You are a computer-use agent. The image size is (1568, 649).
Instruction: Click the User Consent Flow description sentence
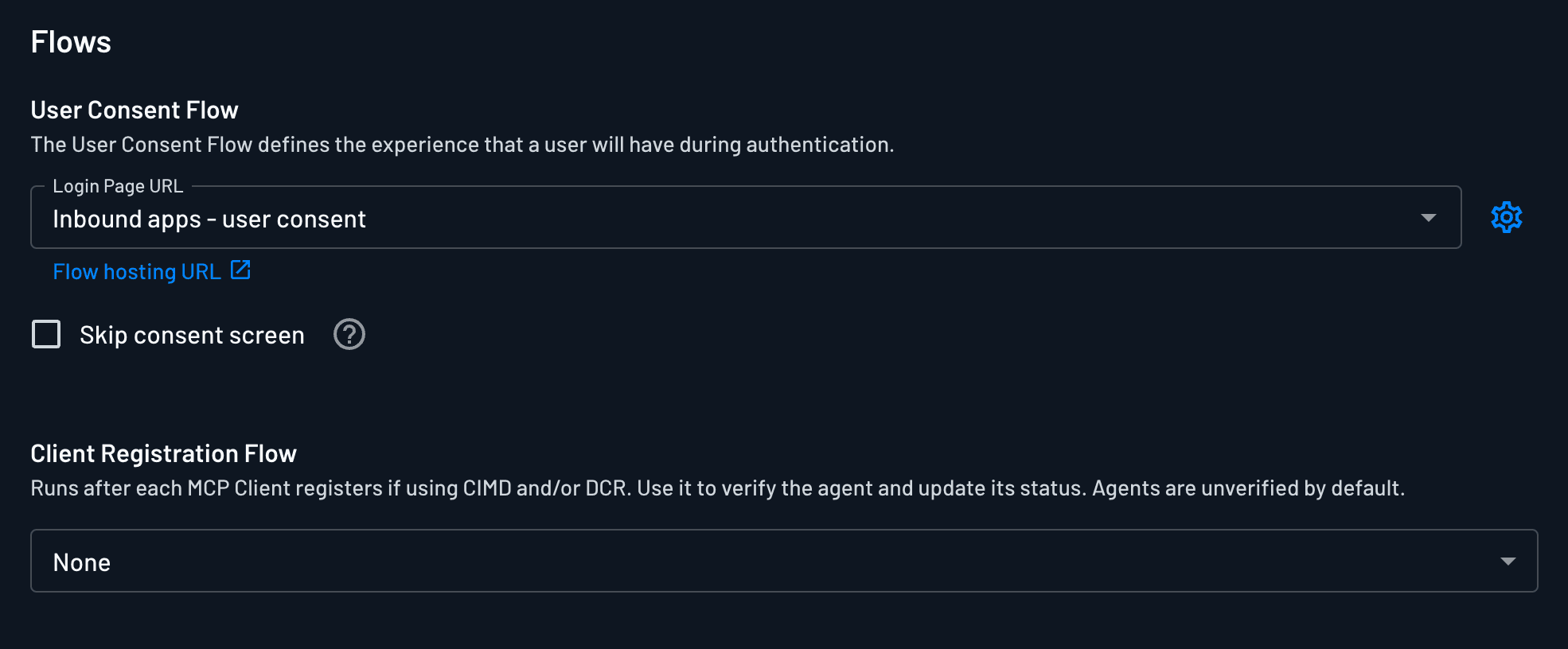point(462,145)
